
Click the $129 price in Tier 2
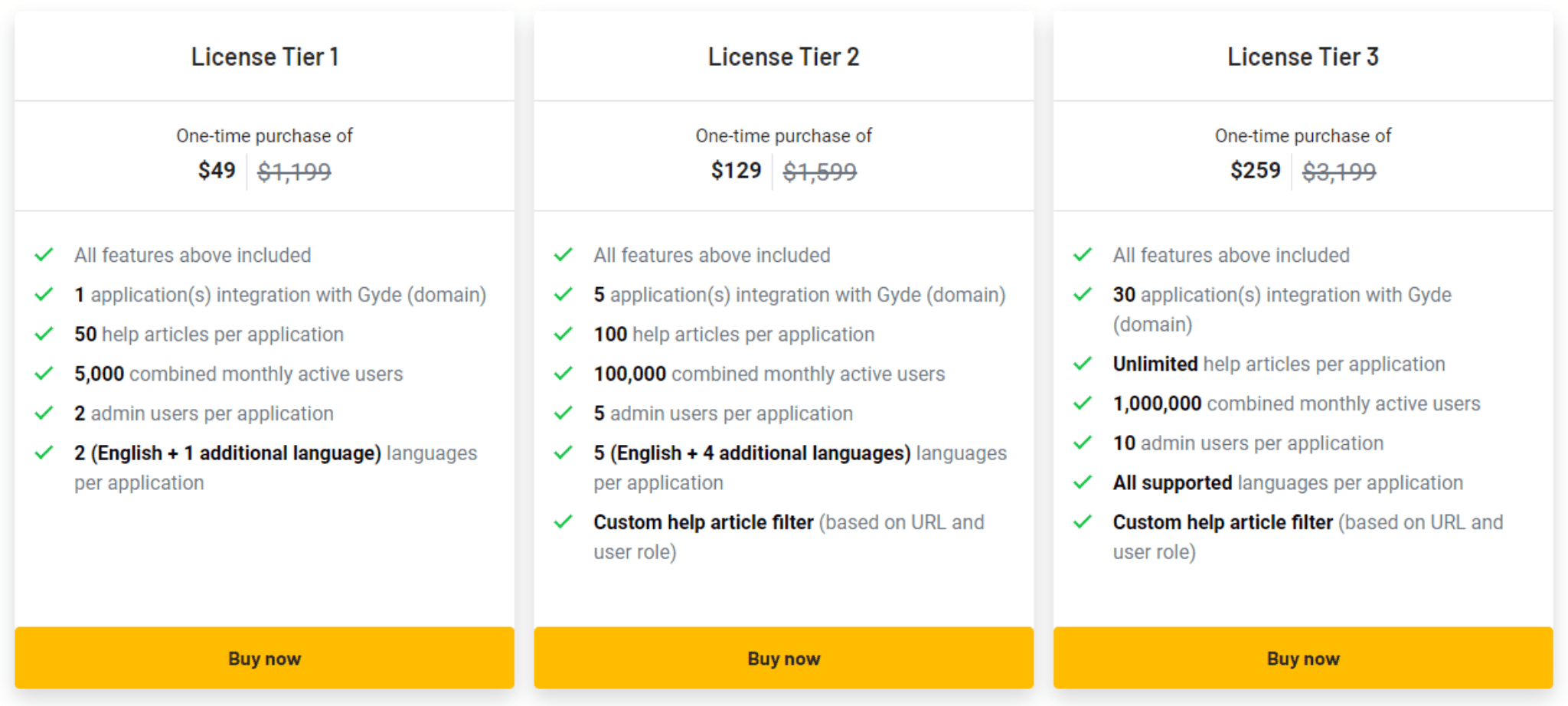tap(736, 170)
